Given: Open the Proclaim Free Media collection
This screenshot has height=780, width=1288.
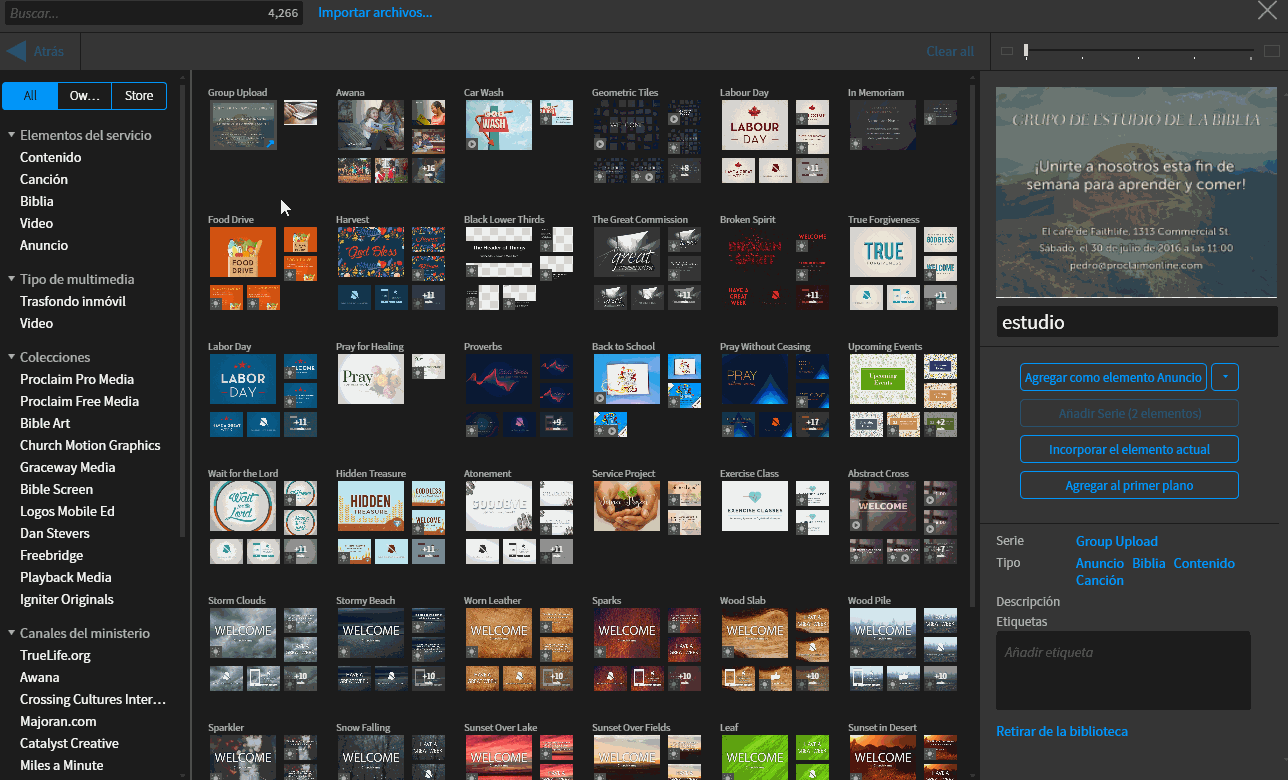Looking at the screenshot, I should click(79, 401).
